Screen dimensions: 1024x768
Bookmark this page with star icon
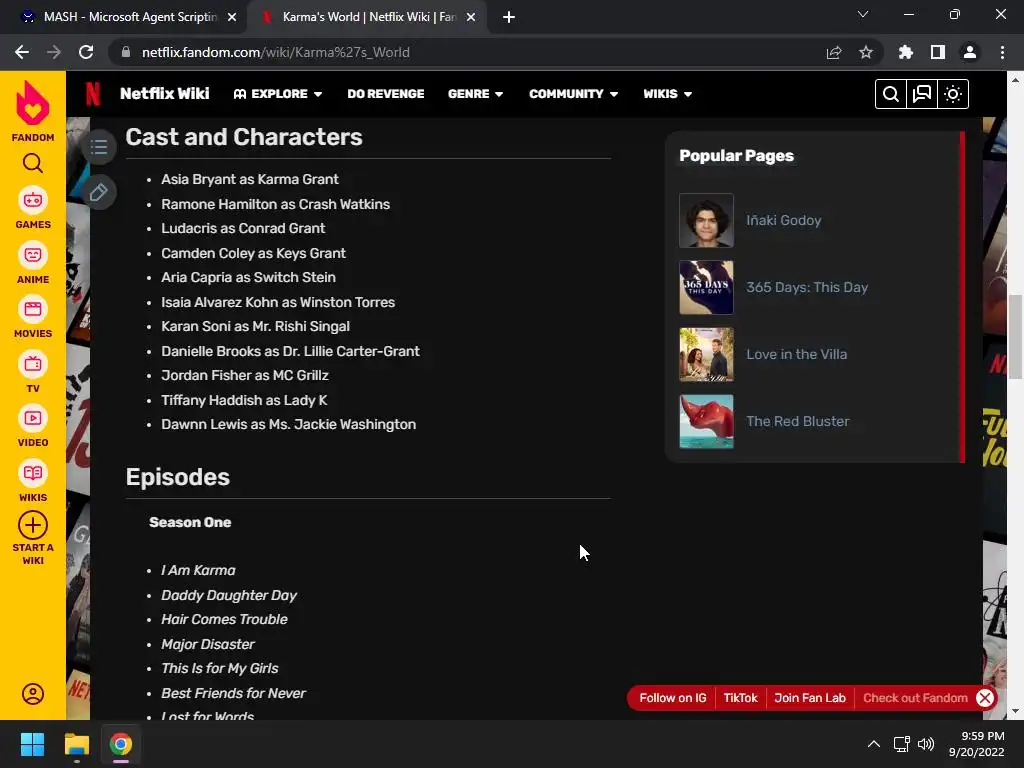point(865,52)
